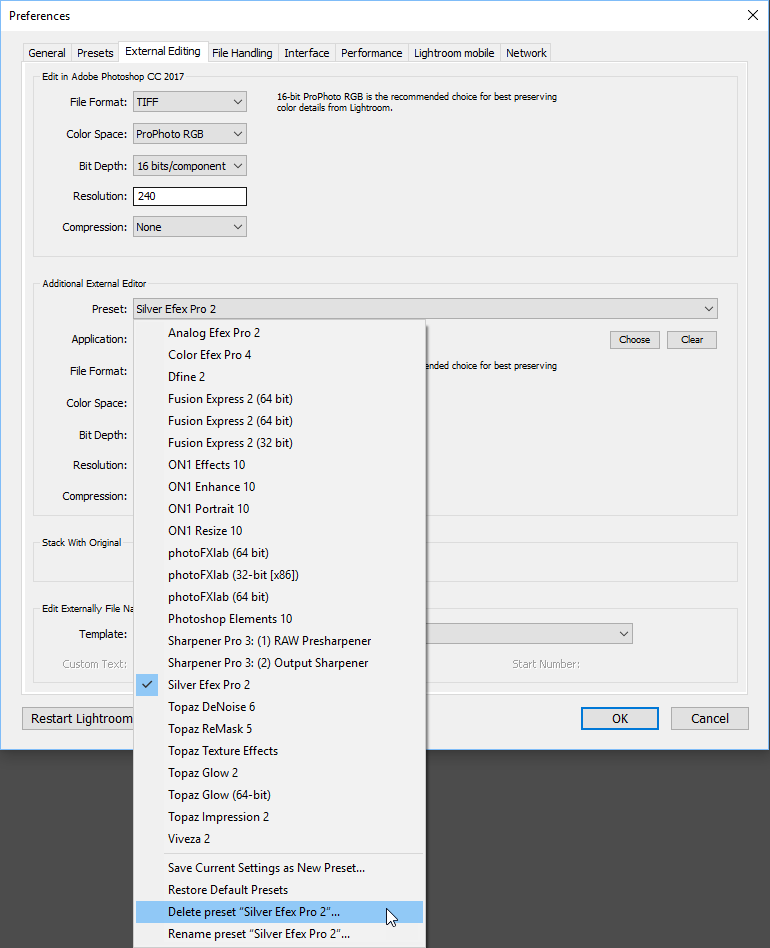Choose the Dfine 2 preset
770x948 pixels.
click(x=279, y=377)
